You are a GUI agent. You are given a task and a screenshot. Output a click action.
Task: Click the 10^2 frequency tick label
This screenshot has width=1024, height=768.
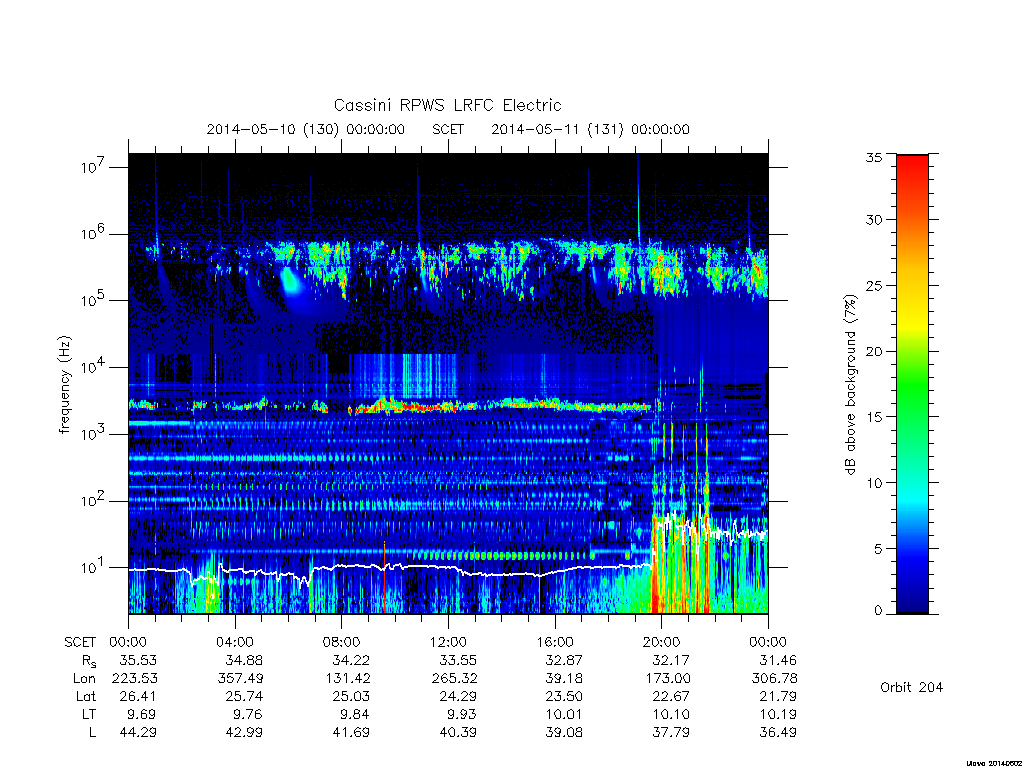click(93, 501)
